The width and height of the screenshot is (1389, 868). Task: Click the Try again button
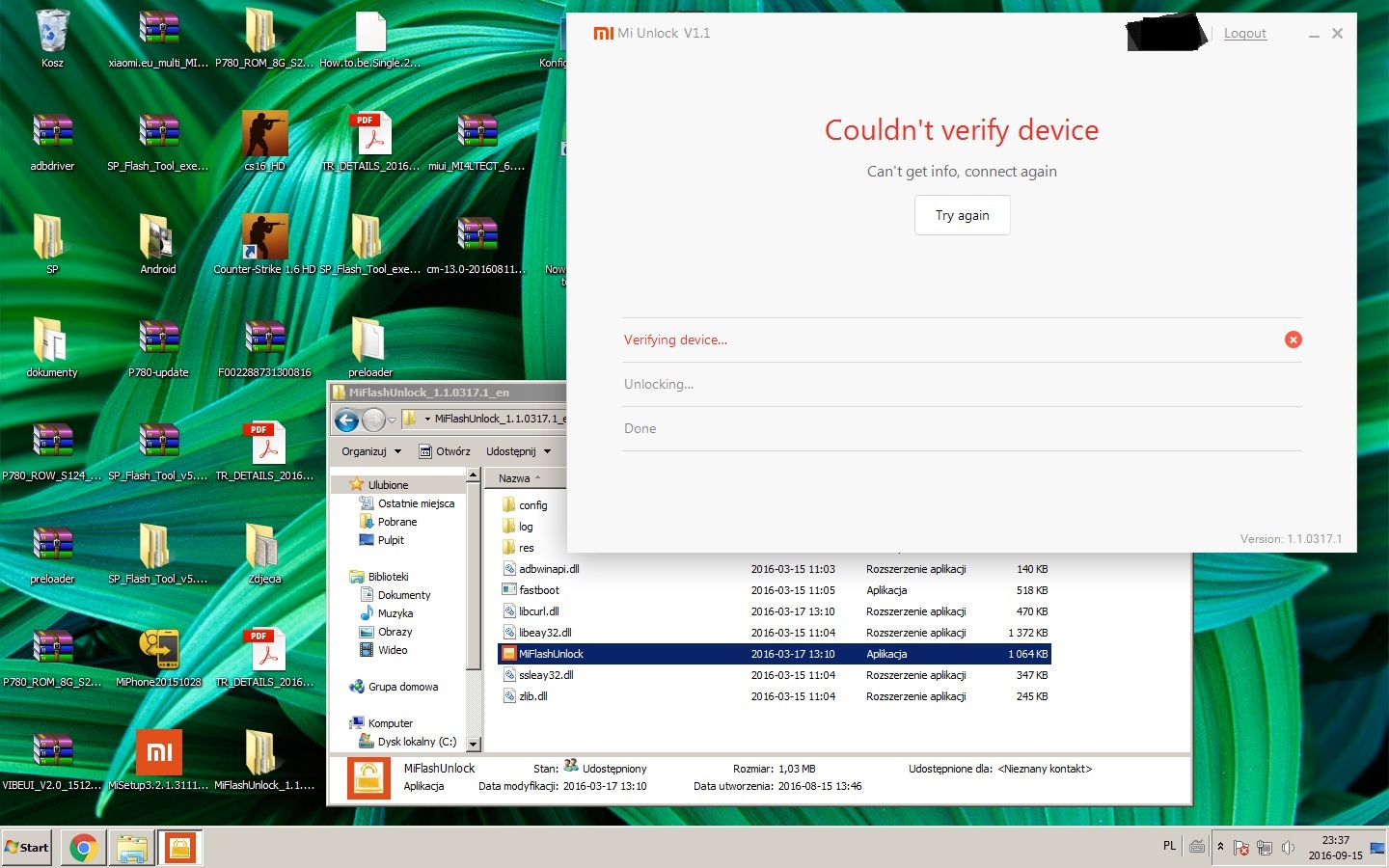tap(962, 215)
